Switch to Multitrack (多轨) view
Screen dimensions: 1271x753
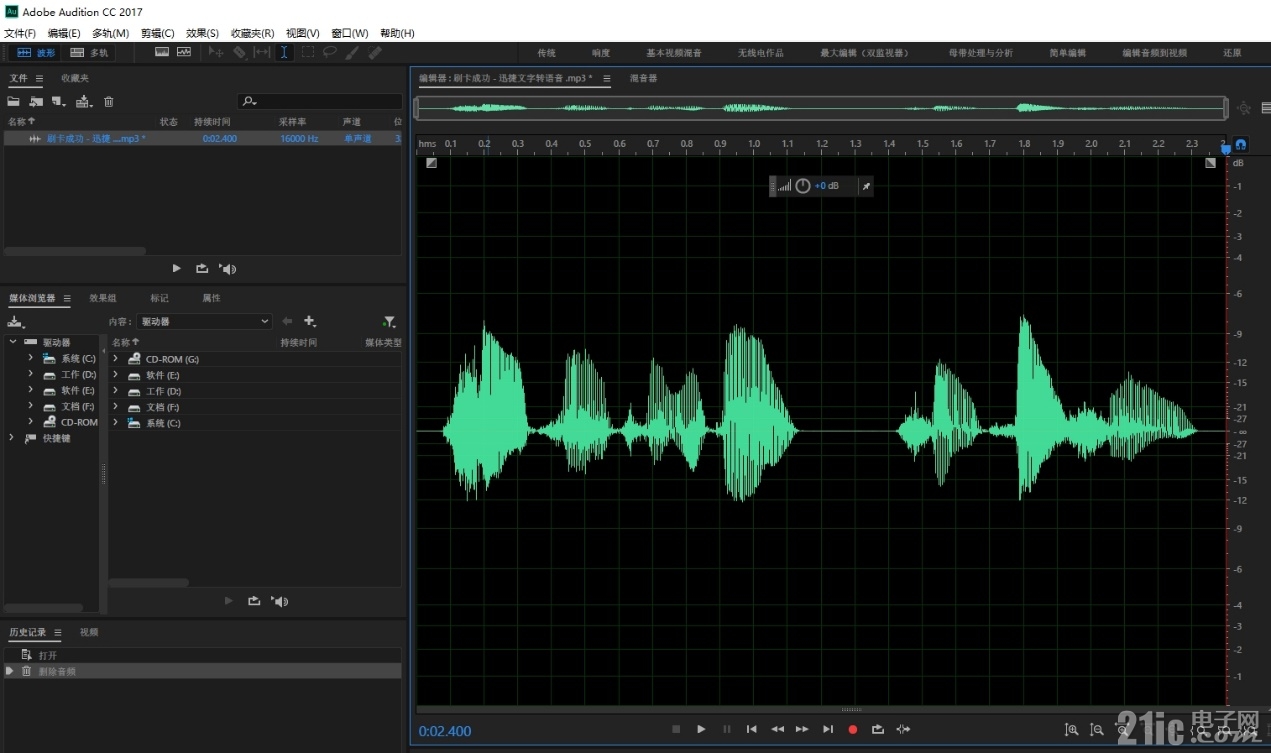pos(89,53)
